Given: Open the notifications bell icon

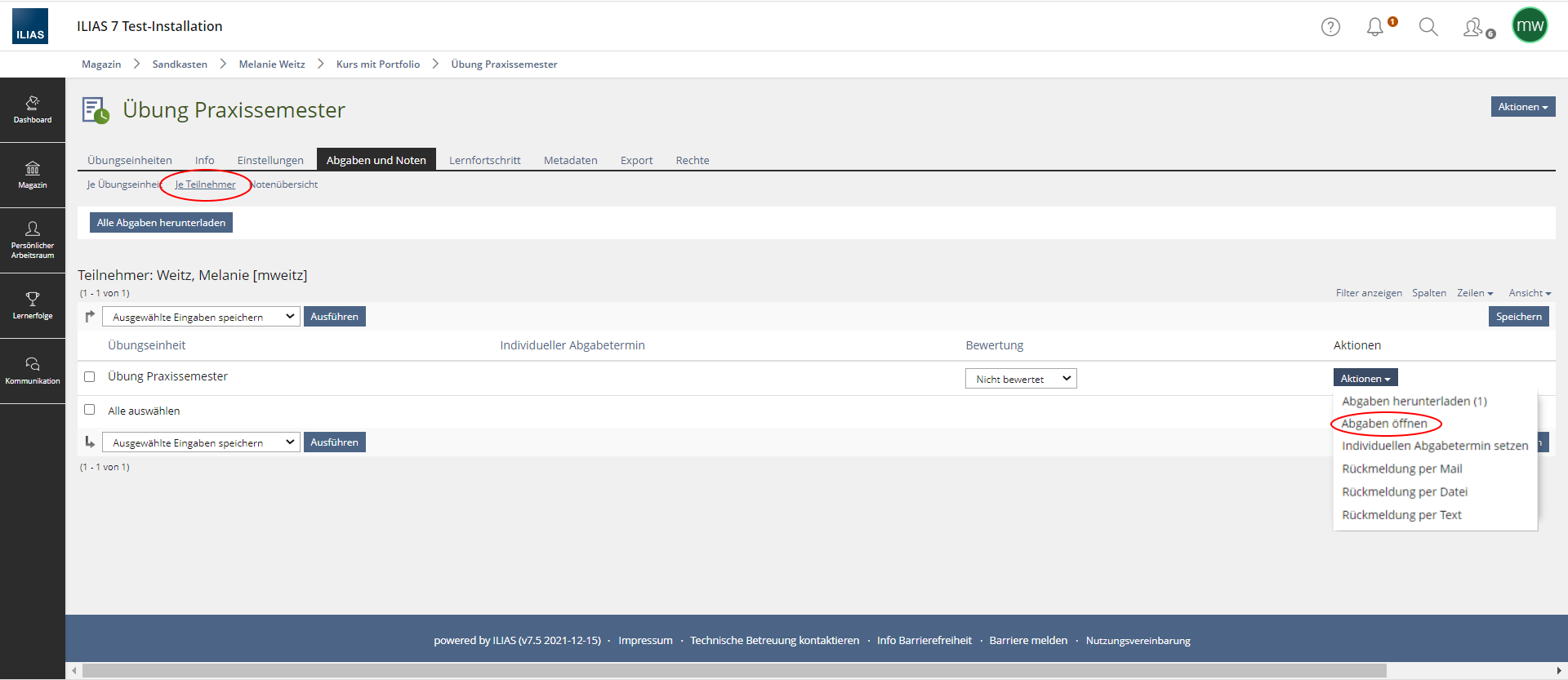Looking at the screenshot, I should click(1375, 27).
